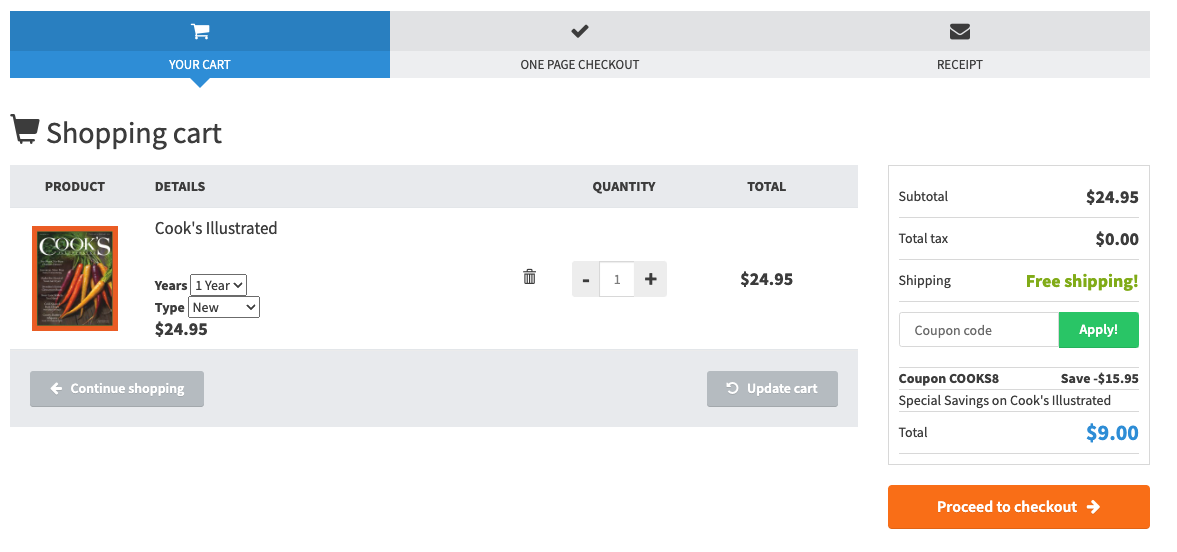Click Proceed to checkout orange button

click(1018, 507)
